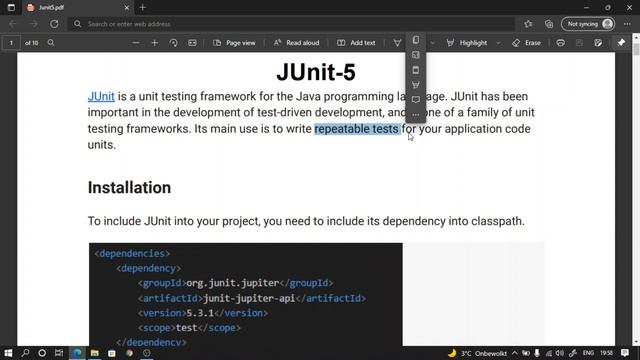
Task: Select the Highlight tool
Action: [x=467, y=42]
